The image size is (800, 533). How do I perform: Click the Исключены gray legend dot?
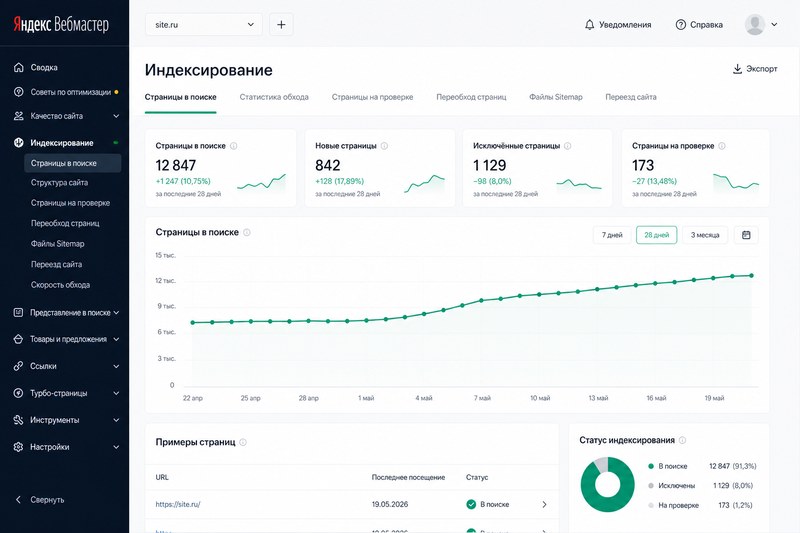[x=651, y=486]
